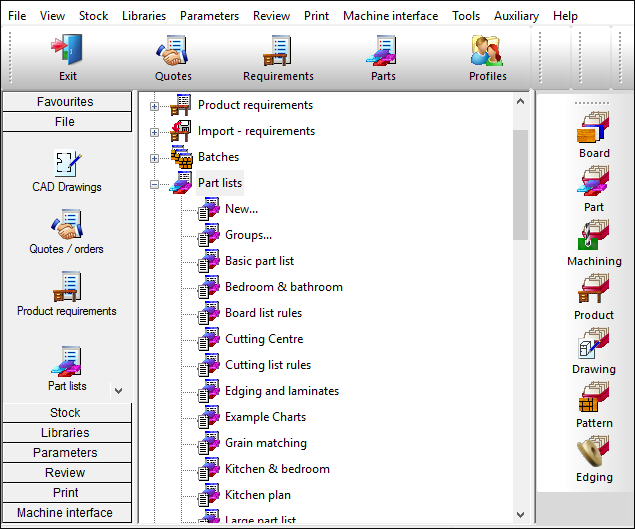Screen dimensions: 635x529
Task: Select the Part lists tree label
Action: 220,183
